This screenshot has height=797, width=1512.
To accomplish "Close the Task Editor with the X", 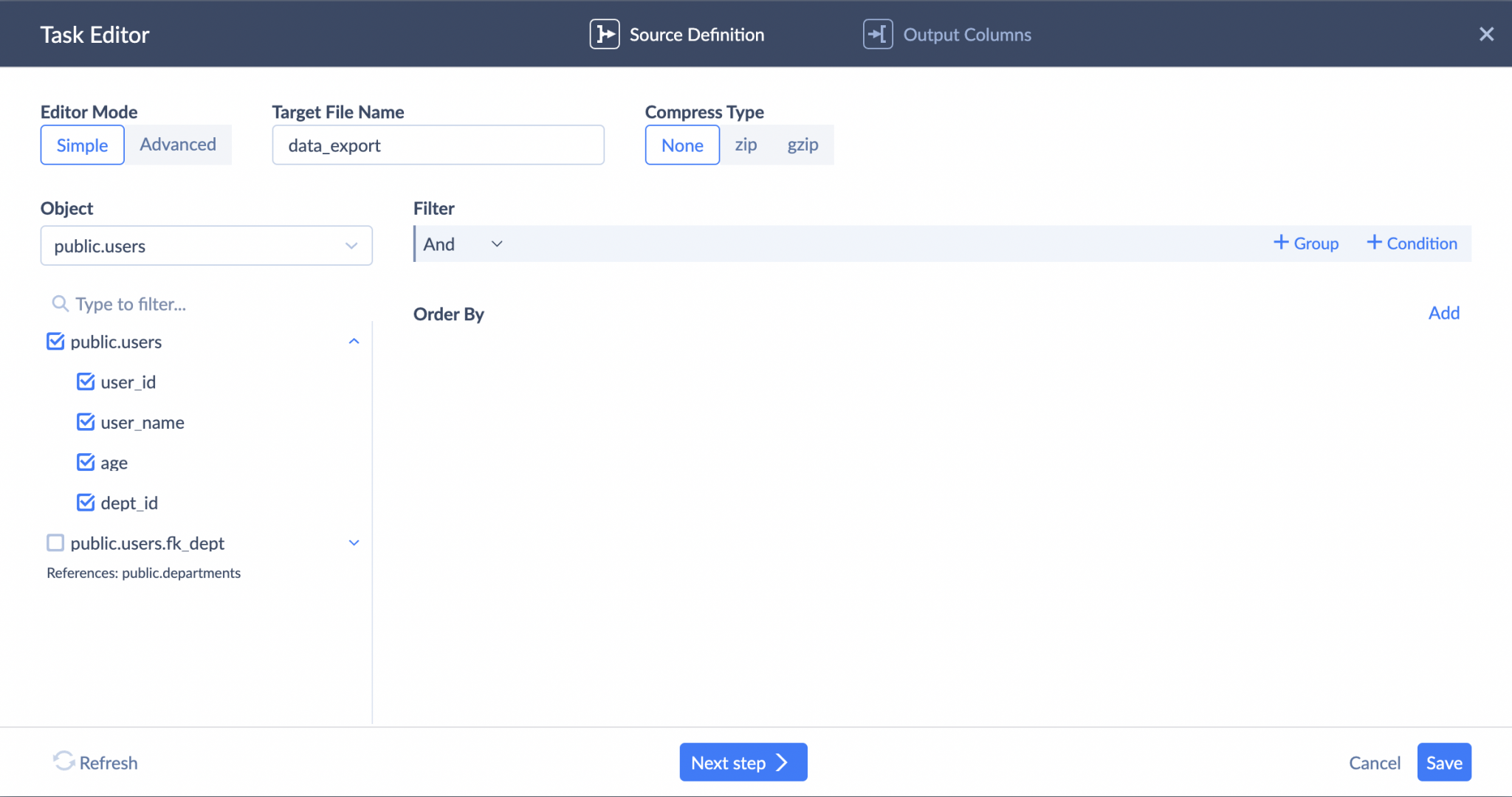I will (x=1487, y=34).
